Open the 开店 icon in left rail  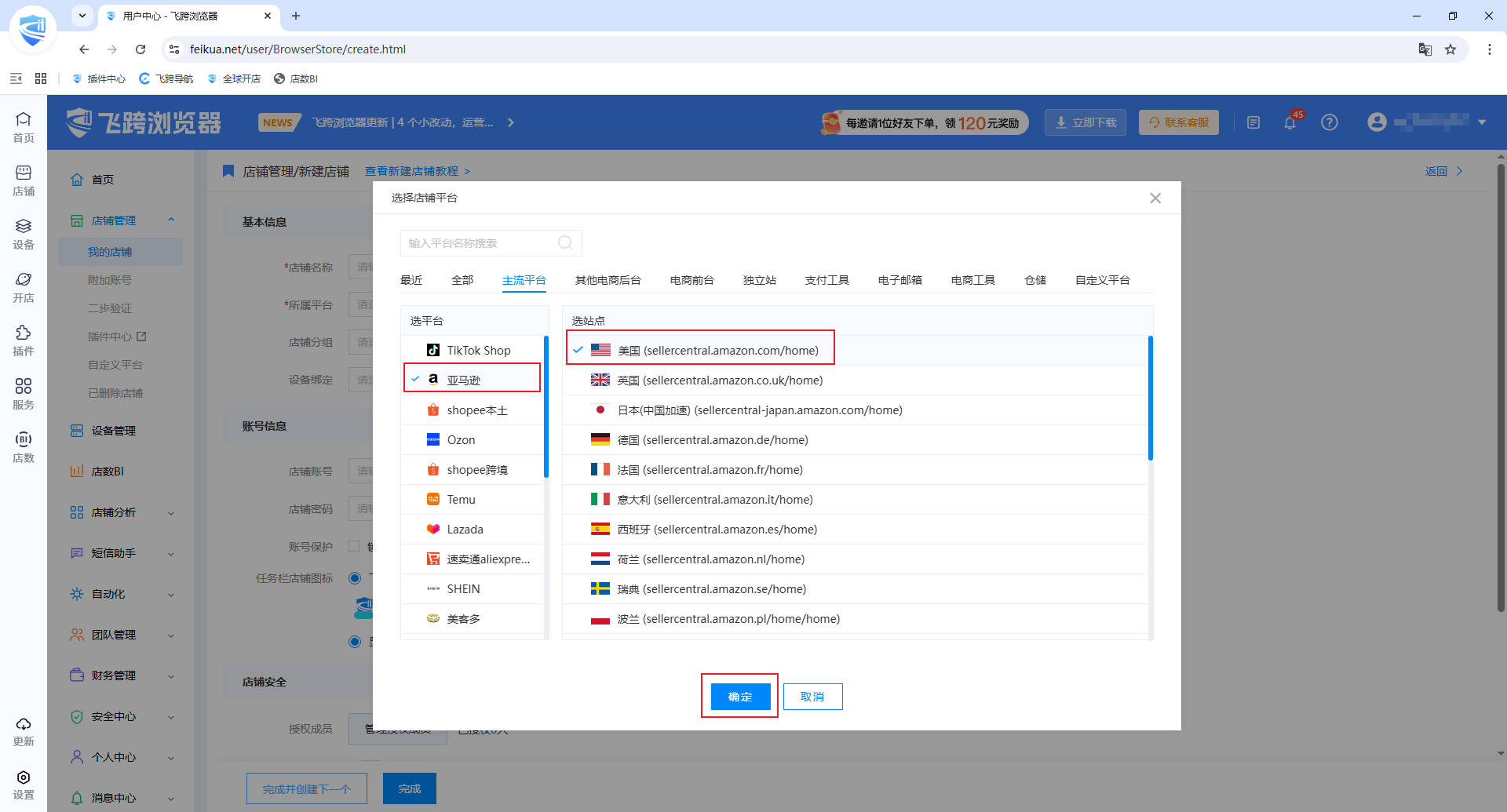pyautogui.click(x=24, y=287)
